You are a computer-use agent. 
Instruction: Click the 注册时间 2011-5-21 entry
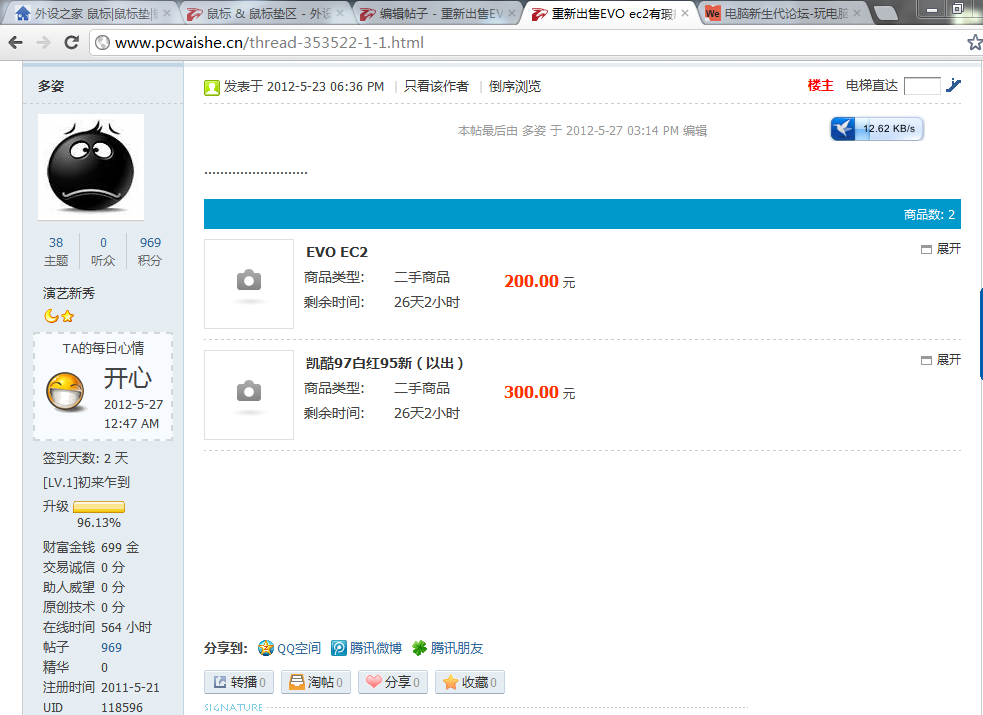pyautogui.click(x=101, y=687)
